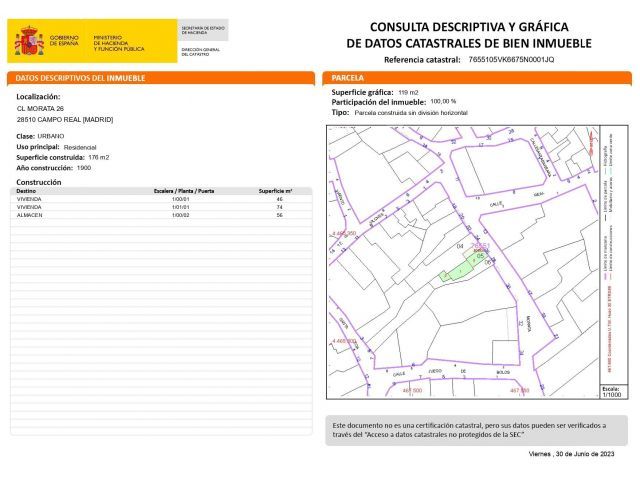Click the '1/01/01' cell
Screen dimensions: 640x480
pos(180,207)
